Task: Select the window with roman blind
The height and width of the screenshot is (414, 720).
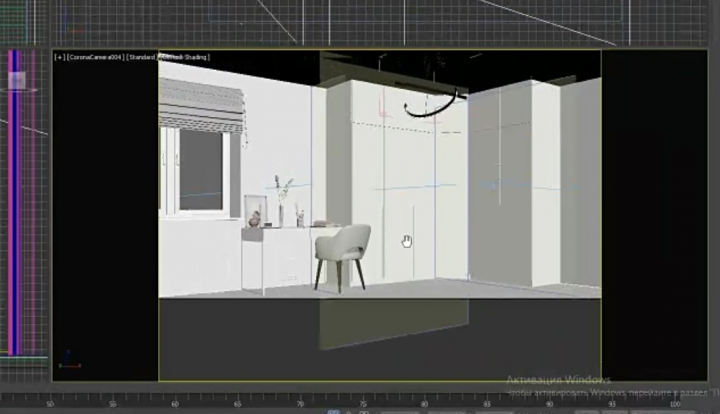Action: point(201,151)
